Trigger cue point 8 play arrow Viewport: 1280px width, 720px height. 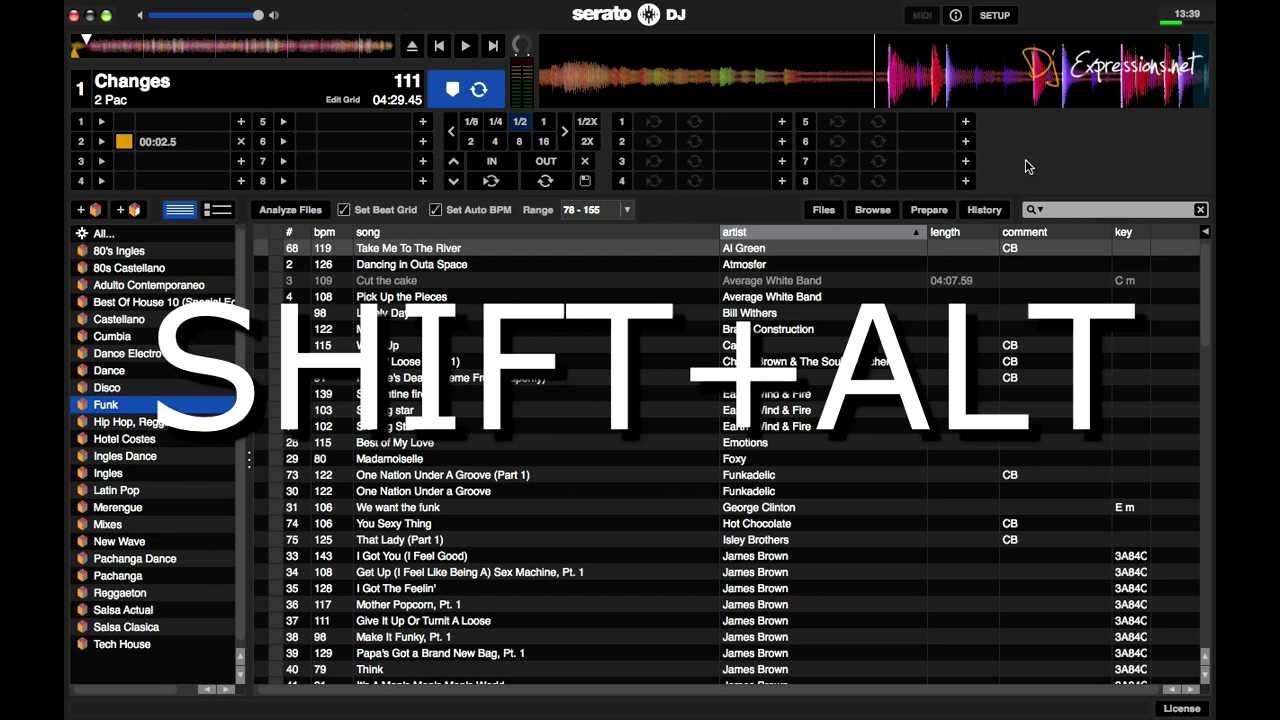coord(283,181)
